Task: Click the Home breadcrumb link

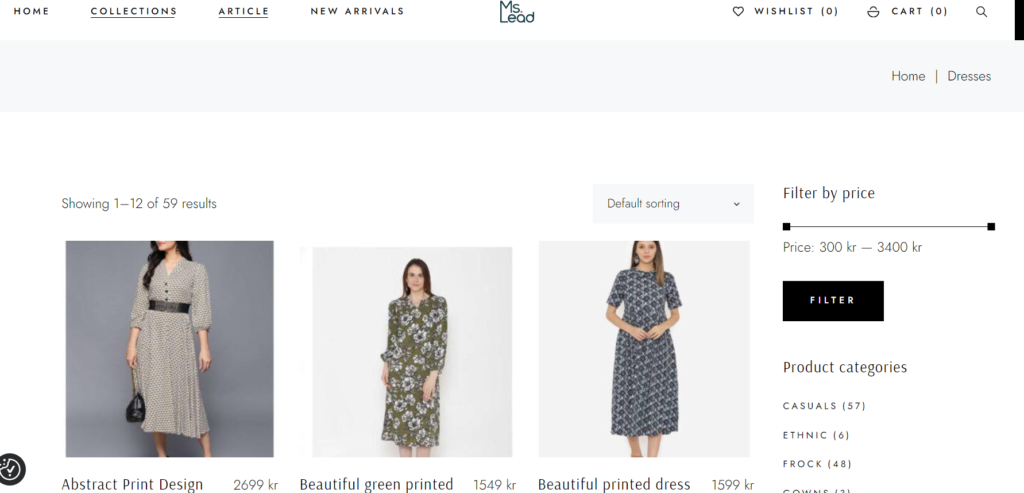Action: click(908, 76)
